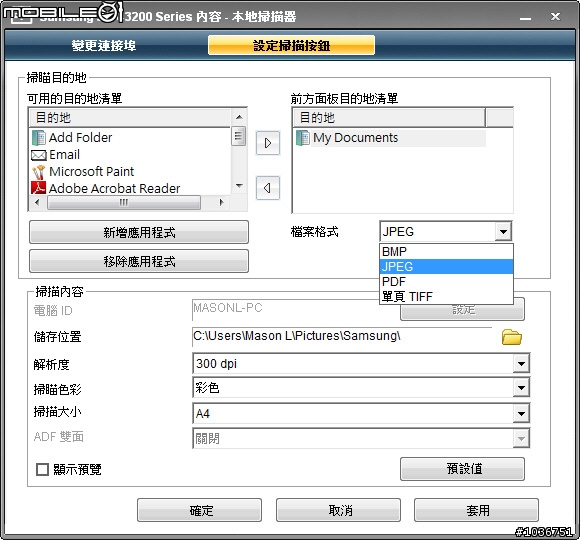The height and width of the screenshot is (540, 580).
Task: Toggle the 顯示預覽 checkbox
Action: (42, 469)
